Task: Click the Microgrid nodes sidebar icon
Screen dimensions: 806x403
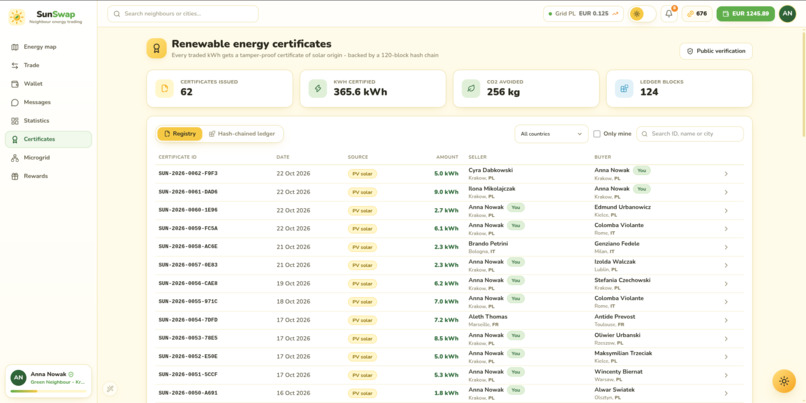Action: click(x=15, y=158)
